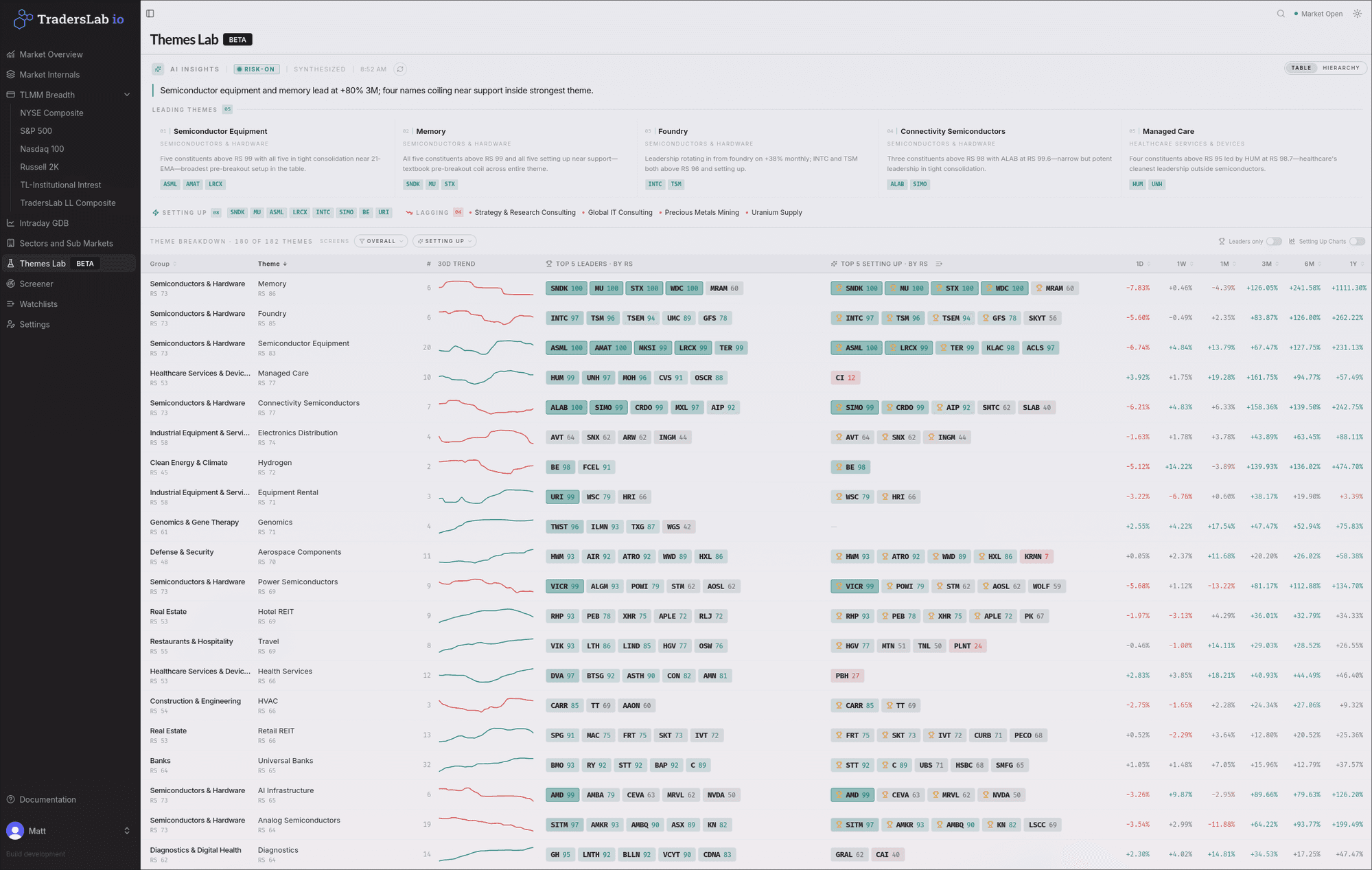Click ALAB 100 leader chip

pyautogui.click(x=566, y=408)
